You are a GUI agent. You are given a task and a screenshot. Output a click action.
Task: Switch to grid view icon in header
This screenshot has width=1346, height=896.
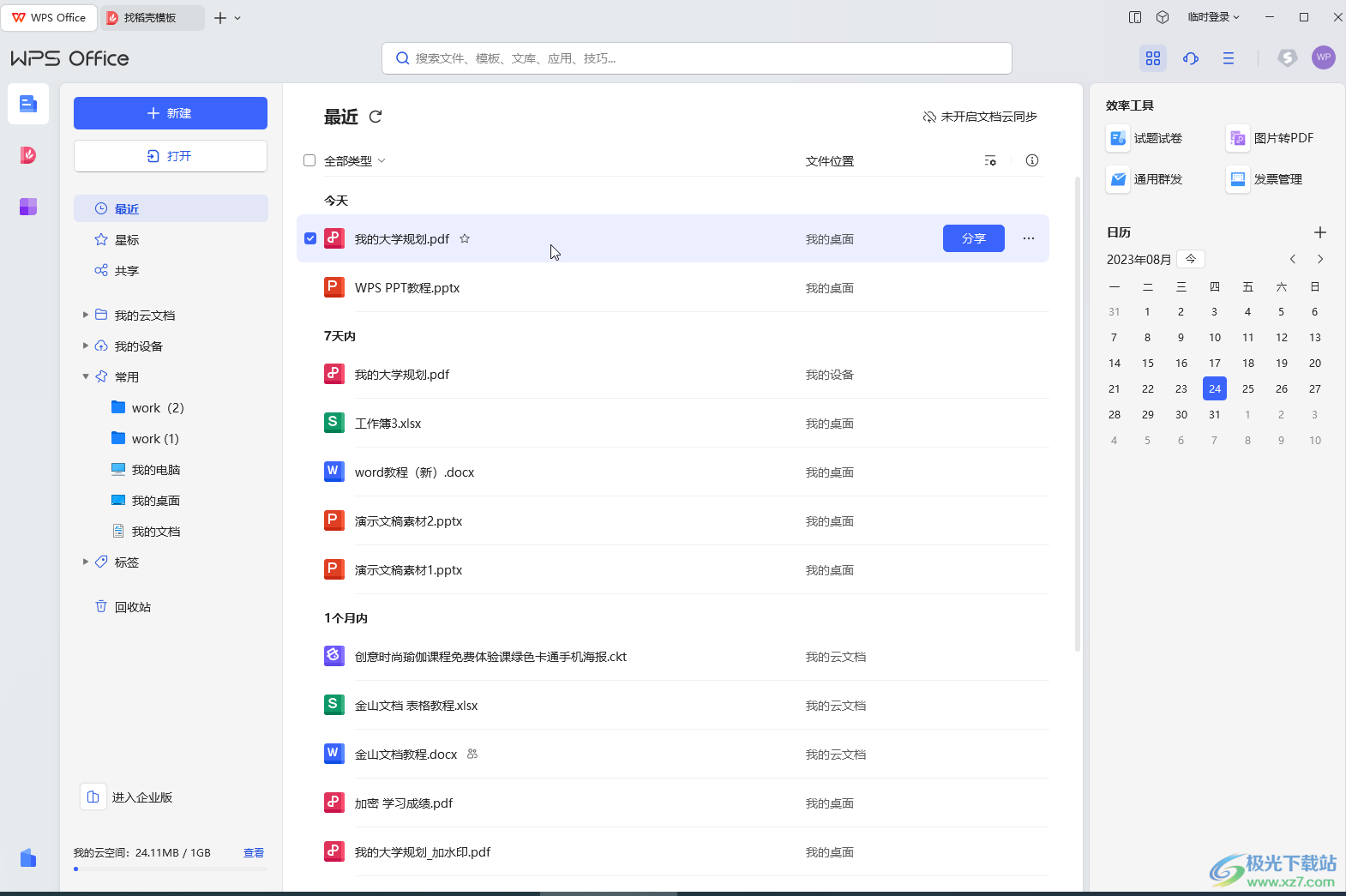point(1153,58)
